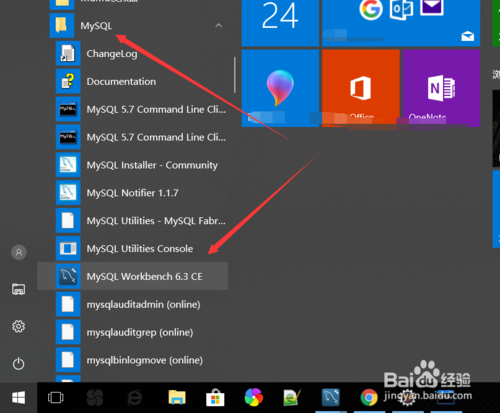Click the MySQL Workbench 6.3 CE dolphin icon
500x413 pixels.
click(68, 276)
